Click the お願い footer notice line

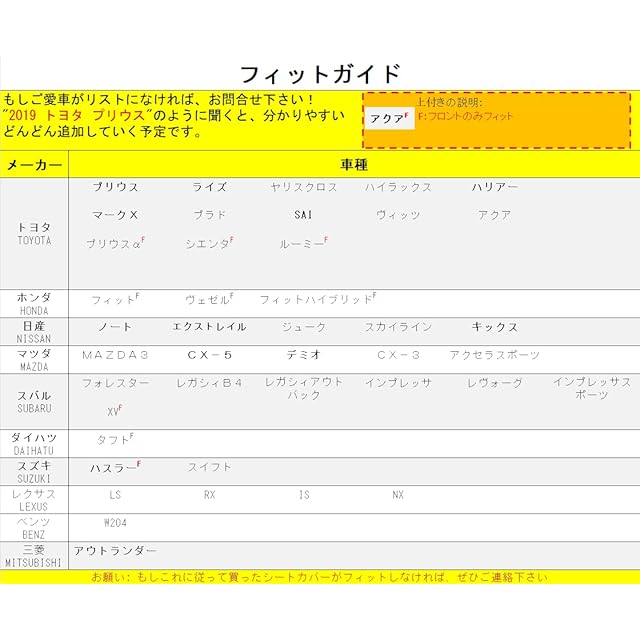[x=320, y=577]
